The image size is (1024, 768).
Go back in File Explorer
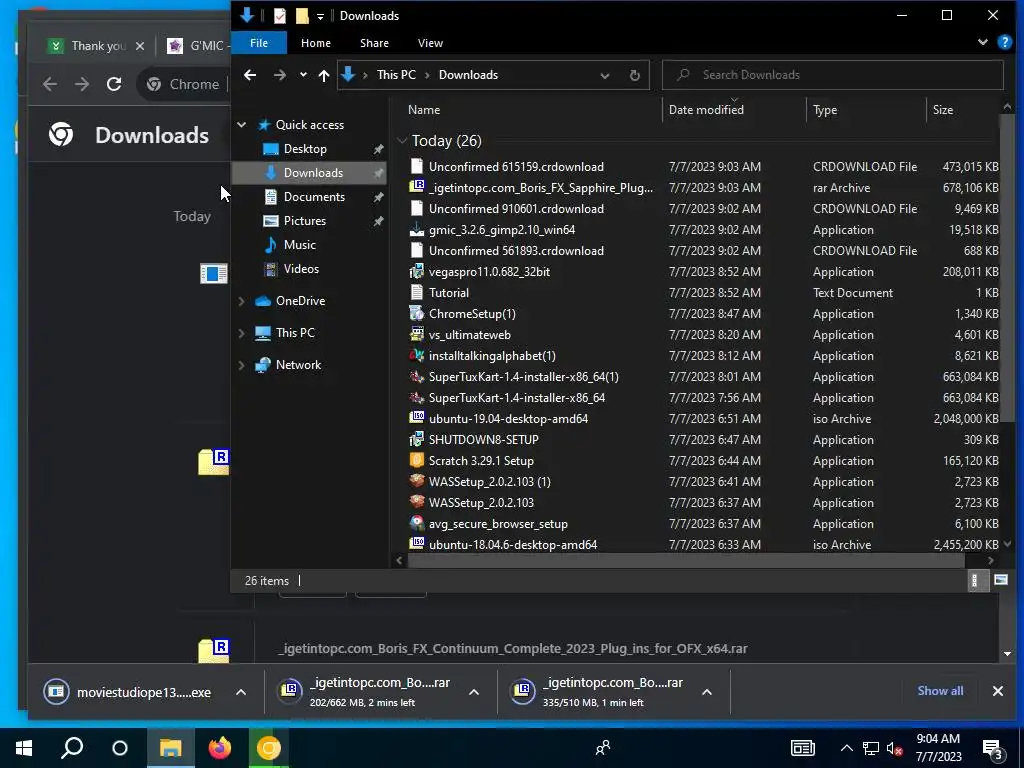[249, 75]
